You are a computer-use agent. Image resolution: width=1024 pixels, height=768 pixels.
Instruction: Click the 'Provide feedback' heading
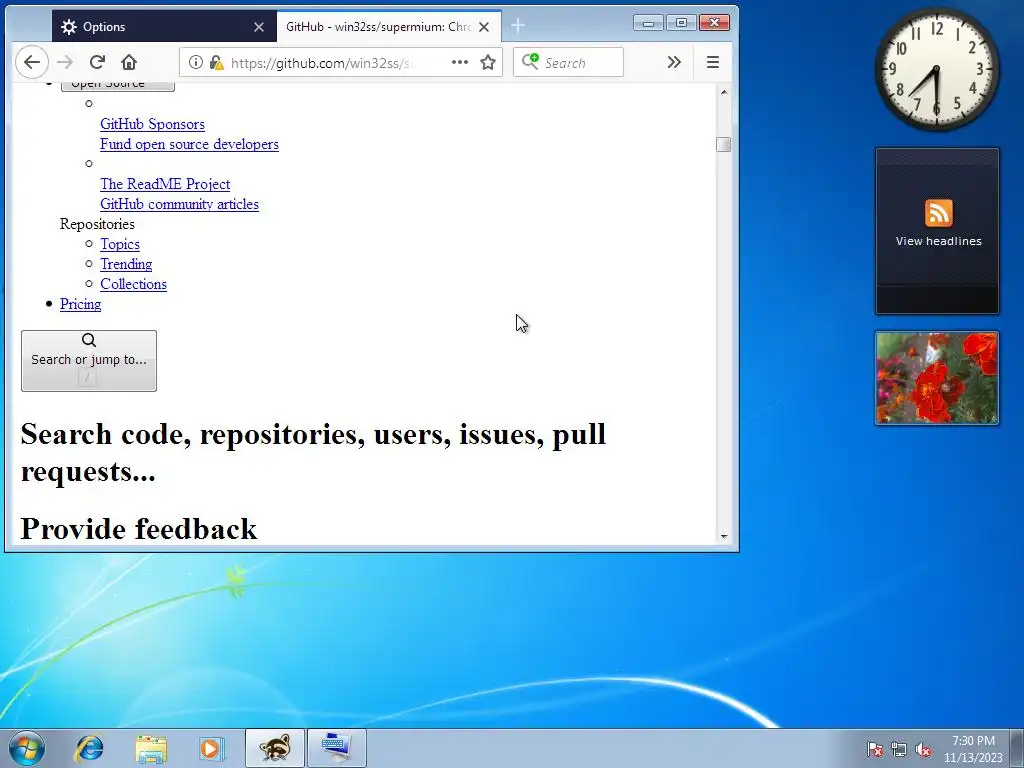[x=139, y=529]
